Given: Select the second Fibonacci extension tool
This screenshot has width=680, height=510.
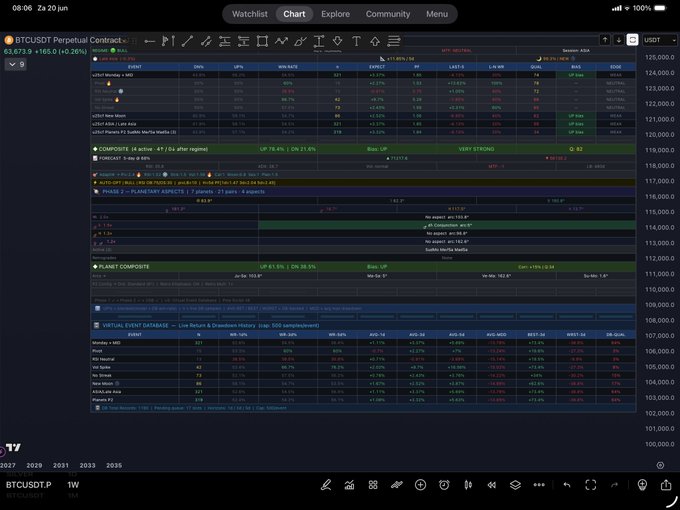Looking at the screenshot, I should [244, 41].
